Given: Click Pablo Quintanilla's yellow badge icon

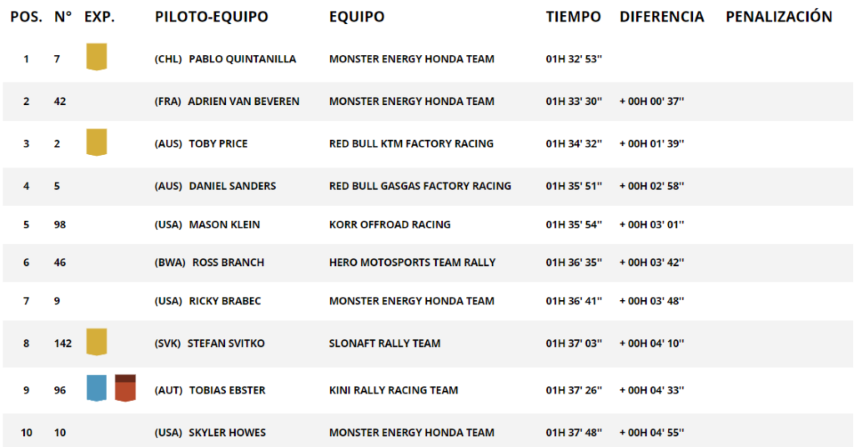Looking at the screenshot, I should (96, 57).
